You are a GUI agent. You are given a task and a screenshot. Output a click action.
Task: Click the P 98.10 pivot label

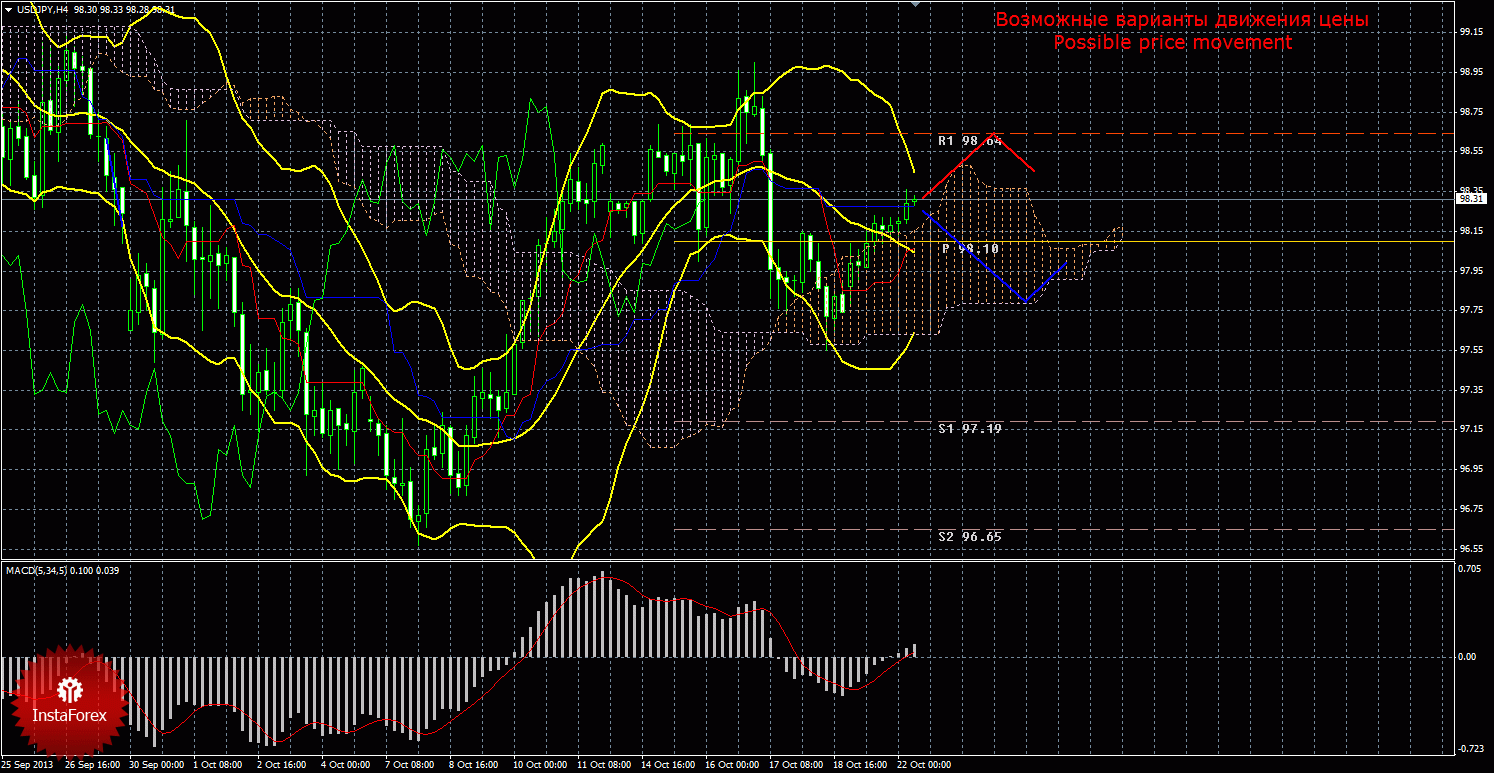point(970,248)
